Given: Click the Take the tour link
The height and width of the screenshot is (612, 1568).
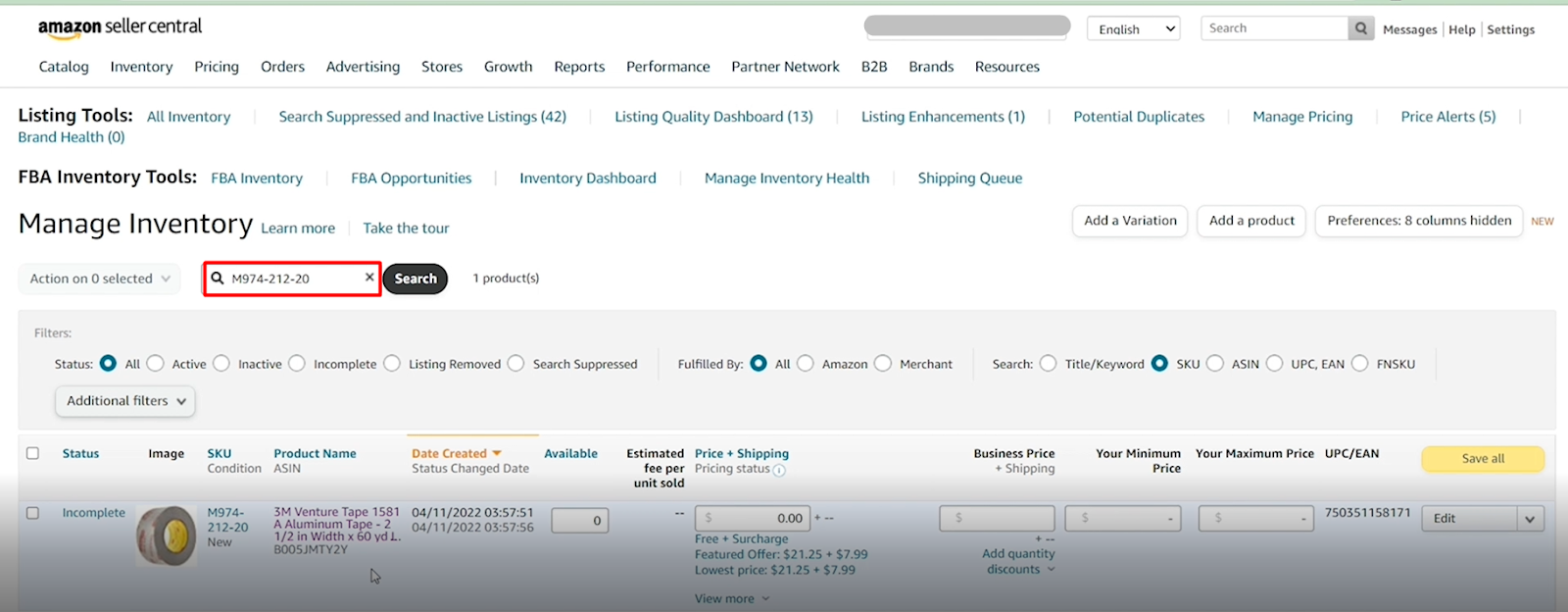Looking at the screenshot, I should (406, 229).
